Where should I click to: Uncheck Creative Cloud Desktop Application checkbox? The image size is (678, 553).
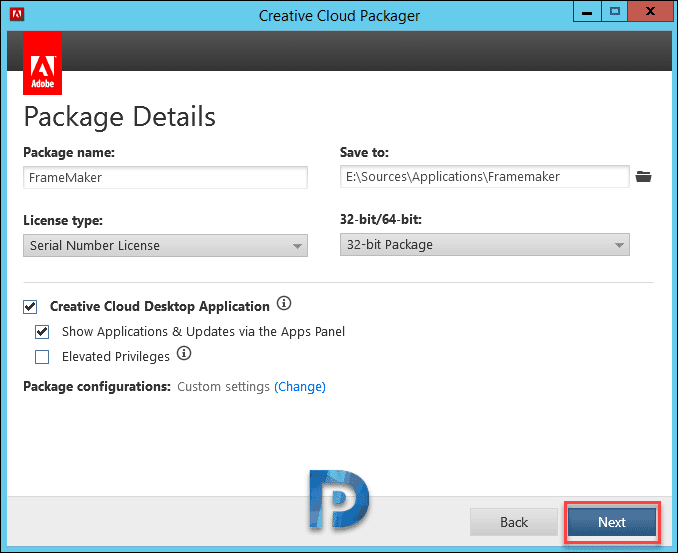(30, 307)
